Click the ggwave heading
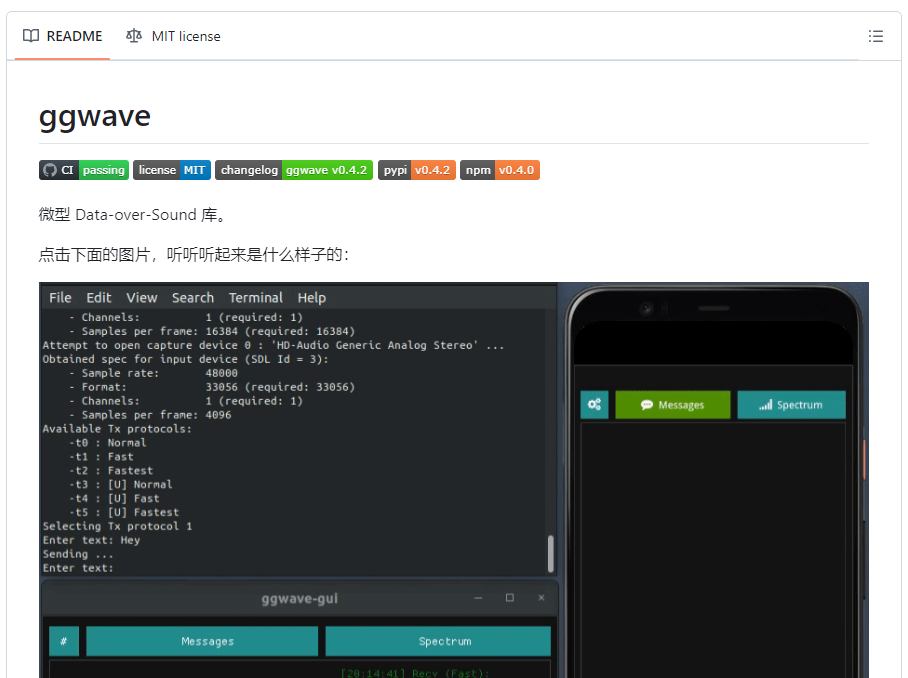The height and width of the screenshot is (678, 908). tap(94, 116)
